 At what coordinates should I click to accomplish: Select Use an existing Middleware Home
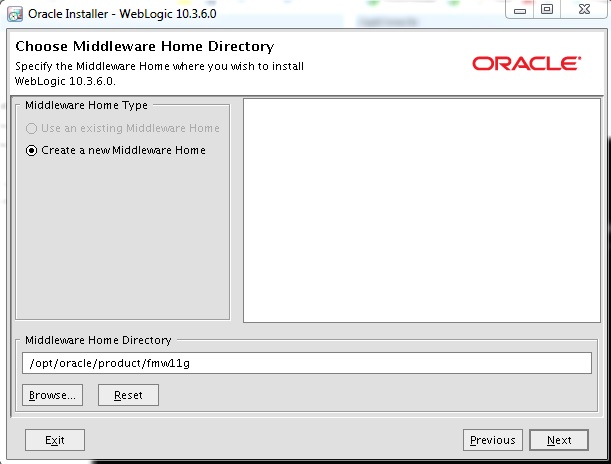[32, 128]
